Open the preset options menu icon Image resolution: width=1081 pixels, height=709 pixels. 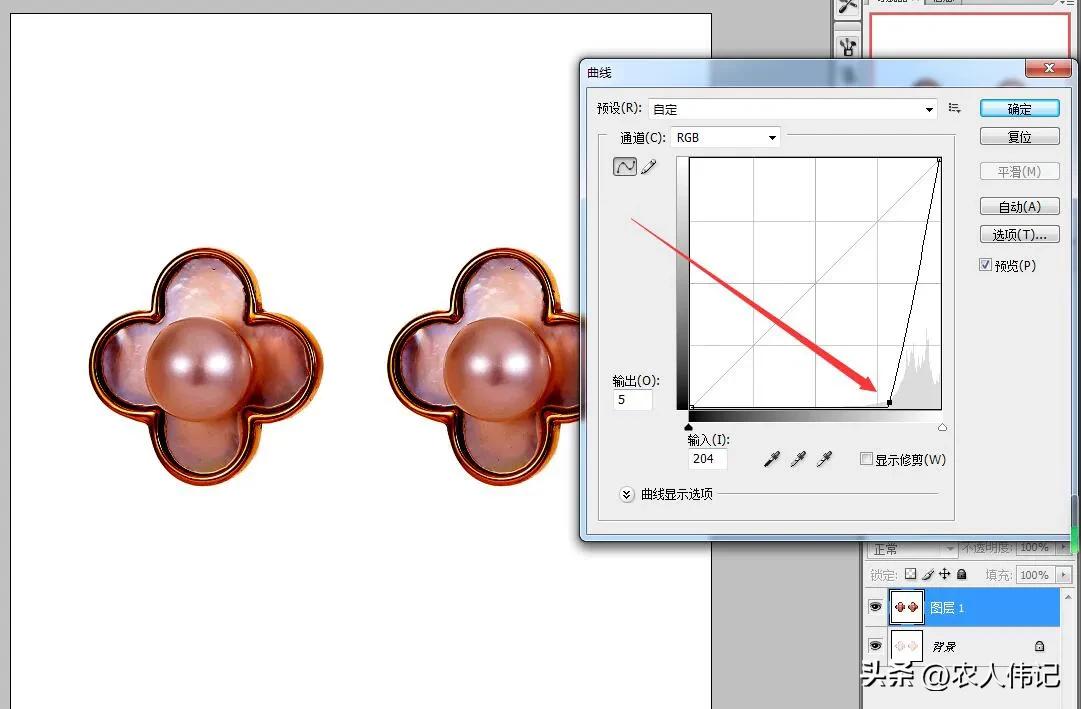pos(955,109)
